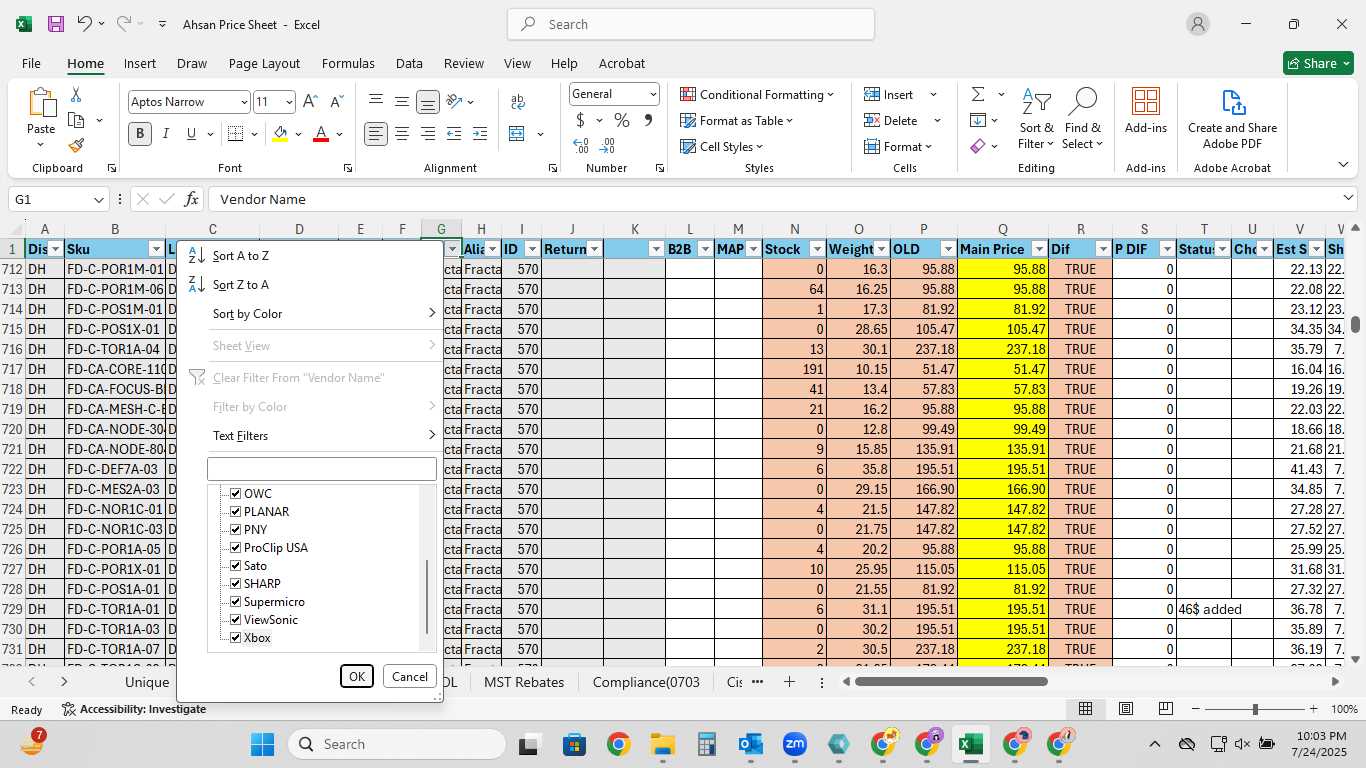
Task: Click the Paste clipboard icon
Action: click(x=41, y=103)
